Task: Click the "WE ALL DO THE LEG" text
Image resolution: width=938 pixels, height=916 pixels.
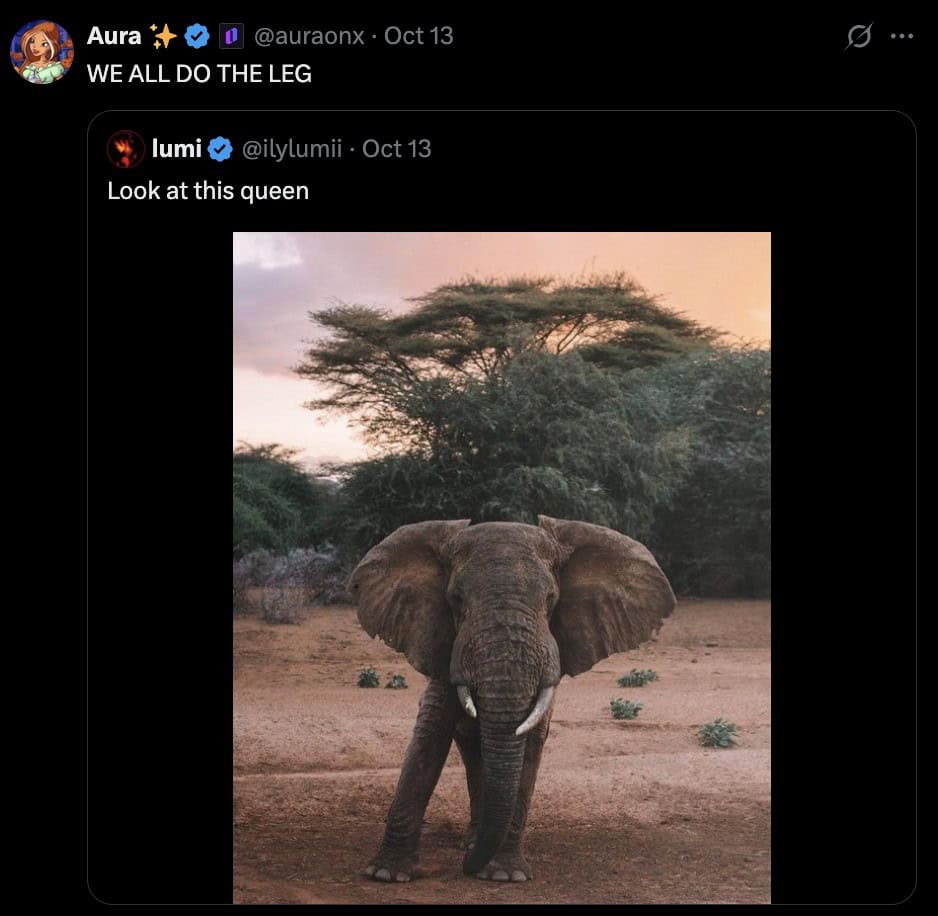Action: tap(199, 74)
